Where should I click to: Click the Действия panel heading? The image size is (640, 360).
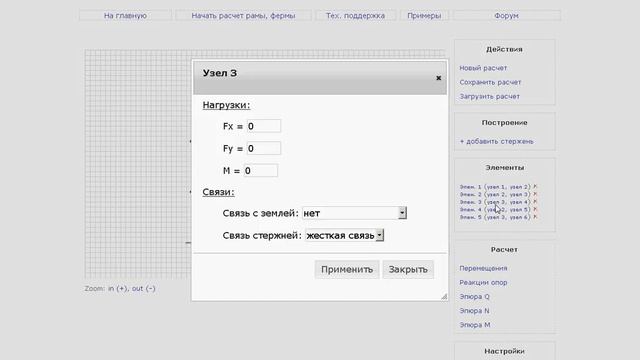click(504, 49)
